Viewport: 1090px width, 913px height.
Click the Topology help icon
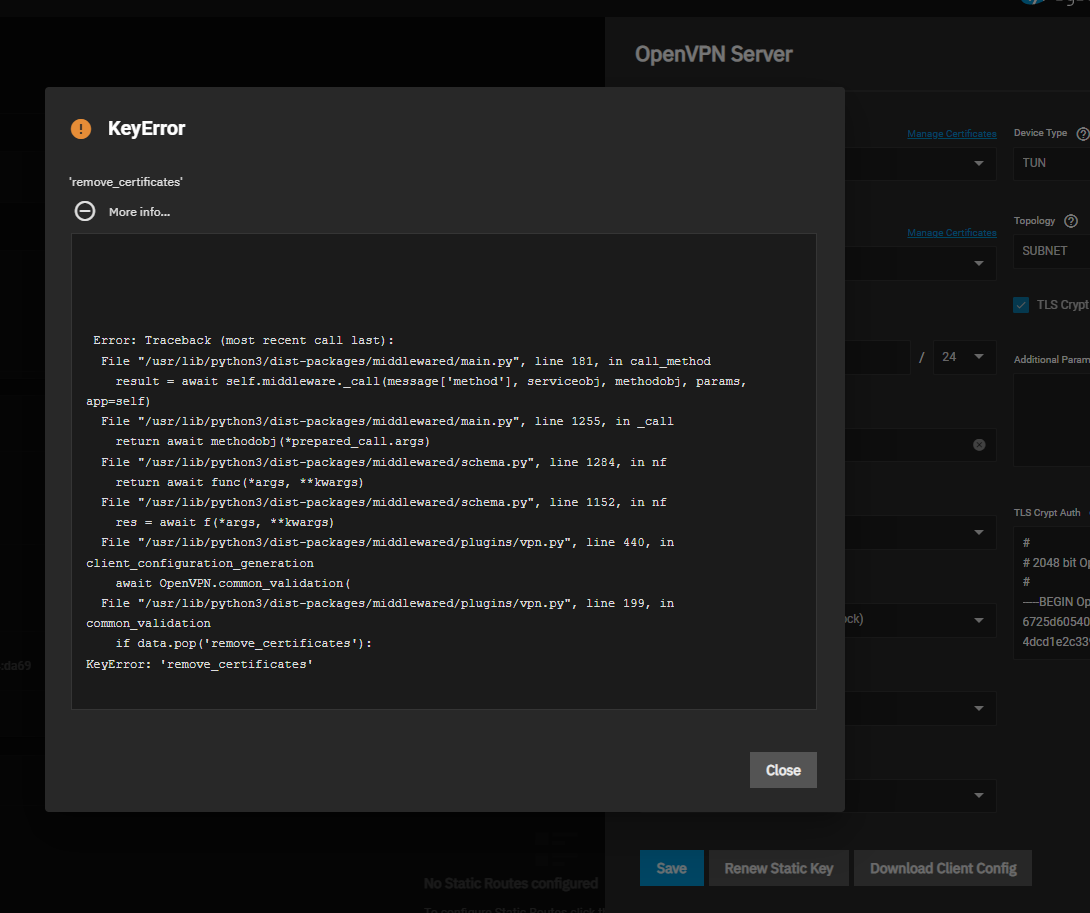[x=1071, y=221]
